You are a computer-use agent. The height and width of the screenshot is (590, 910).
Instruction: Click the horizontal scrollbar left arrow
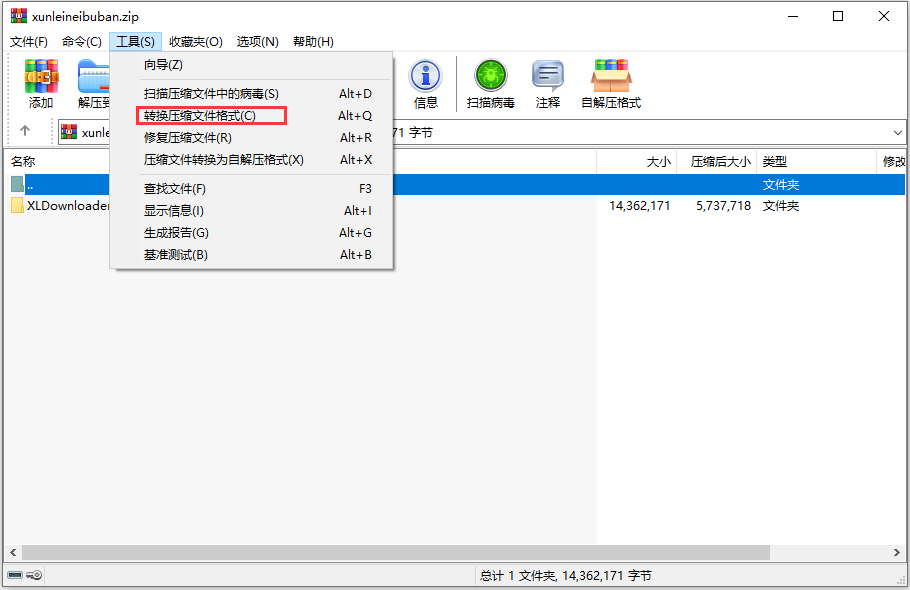tap(13, 552)
